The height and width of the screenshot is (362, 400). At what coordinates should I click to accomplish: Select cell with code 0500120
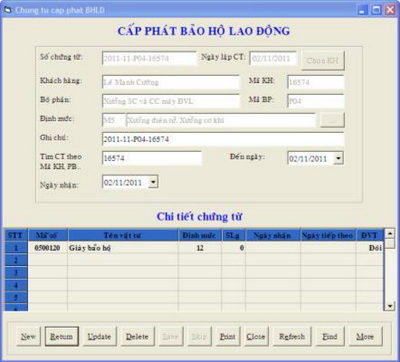[48, 248]
